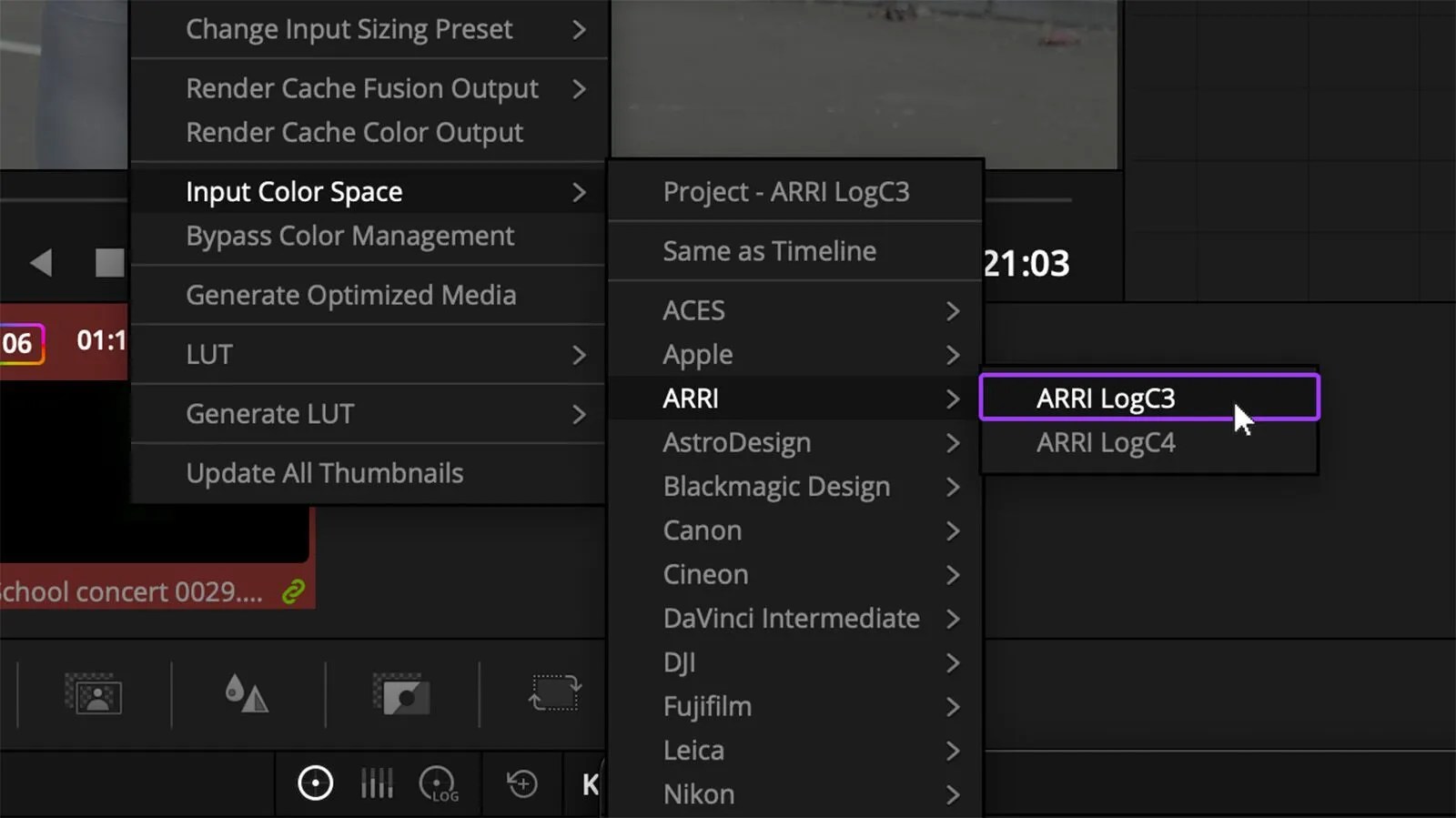Click clip number 06 badge
This screenshot has width=1456, height=818.
pyautogui.click(x=20, y=344)
